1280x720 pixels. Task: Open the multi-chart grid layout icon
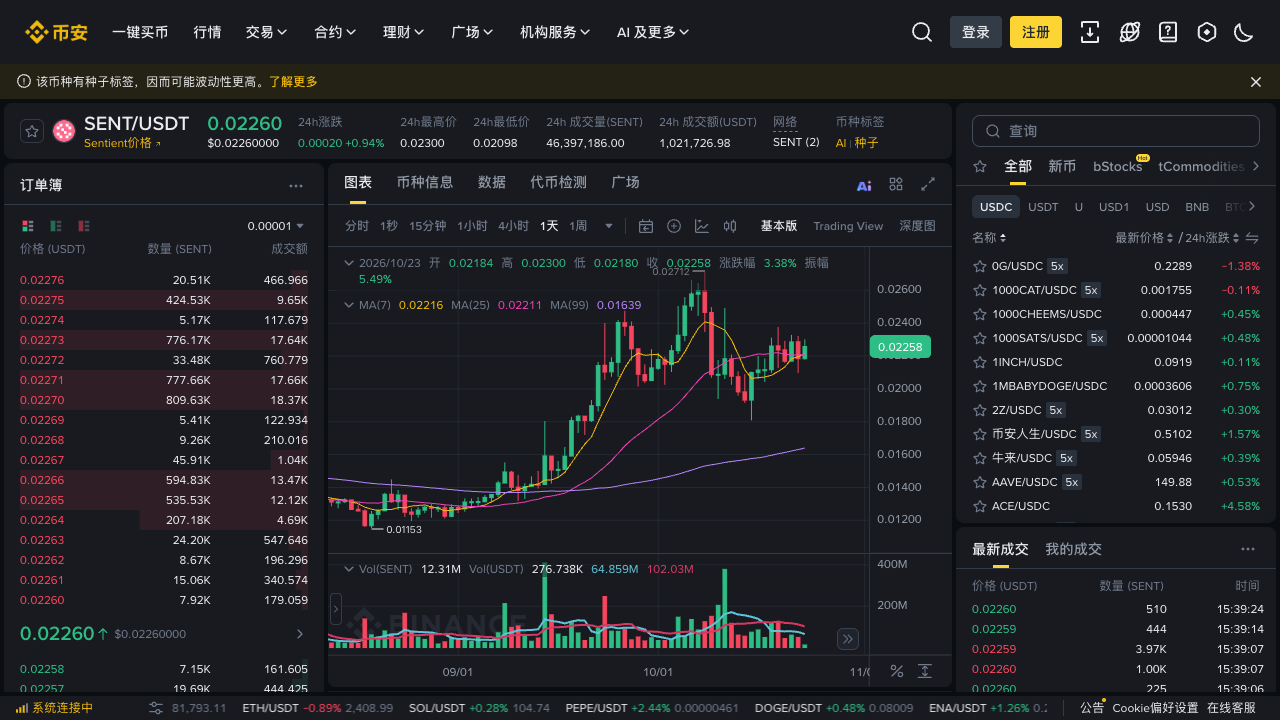[896, 184]
